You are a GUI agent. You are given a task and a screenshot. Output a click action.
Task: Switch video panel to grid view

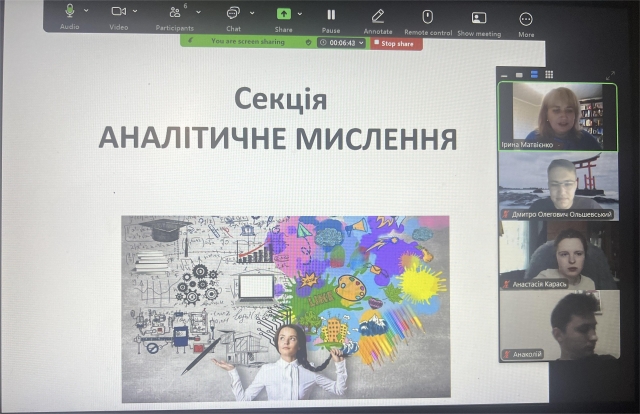[x=549, y=74]
